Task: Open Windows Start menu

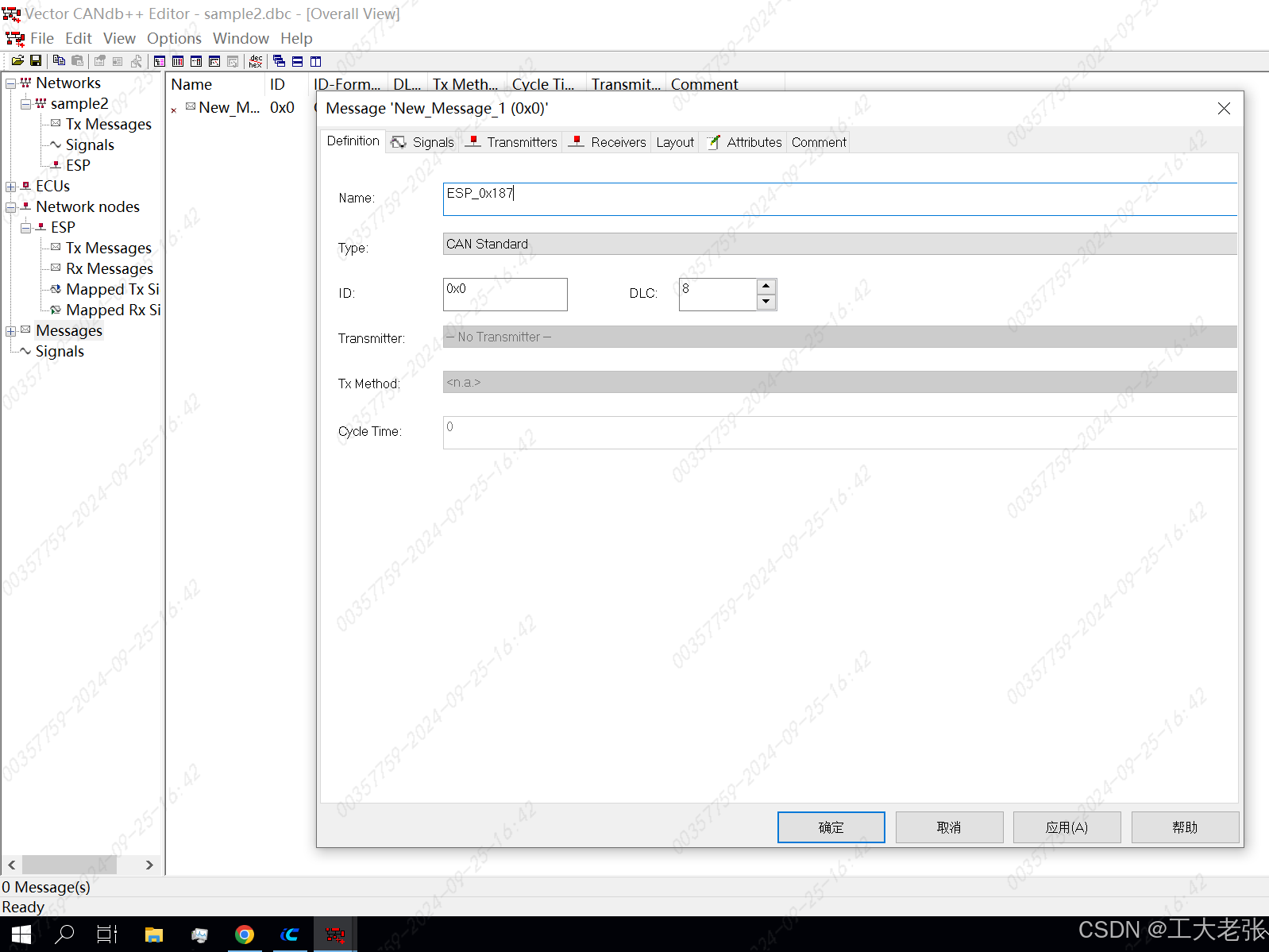Action: coord(21,935)
